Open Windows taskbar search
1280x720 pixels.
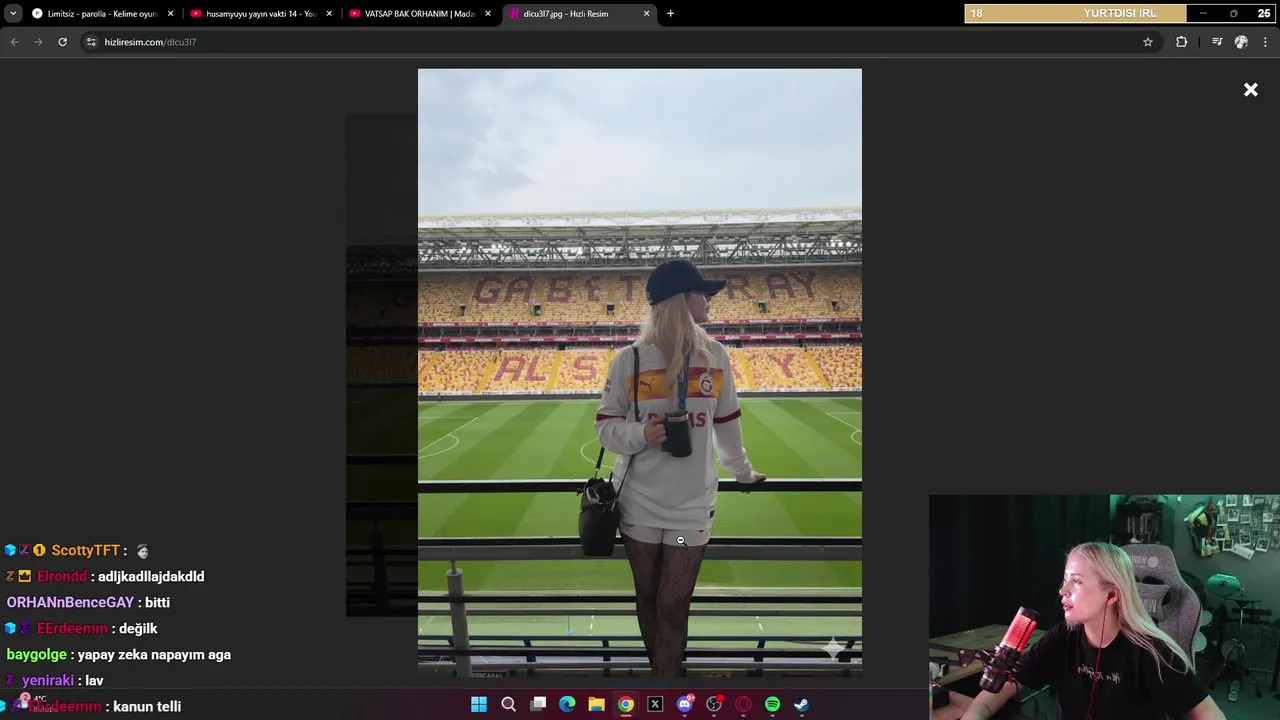508,704
